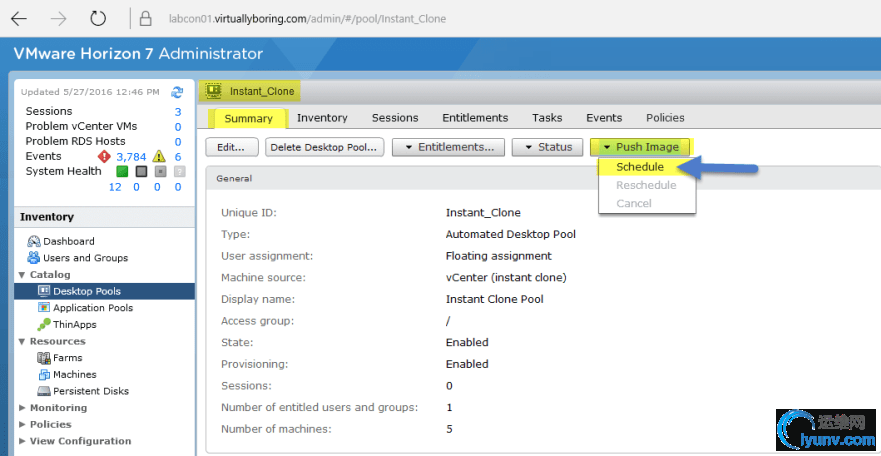Viewport: 881px width, 456px height.
Task: Click the Farms server icon
Action: pyautogui.click(x=44, y=358)
